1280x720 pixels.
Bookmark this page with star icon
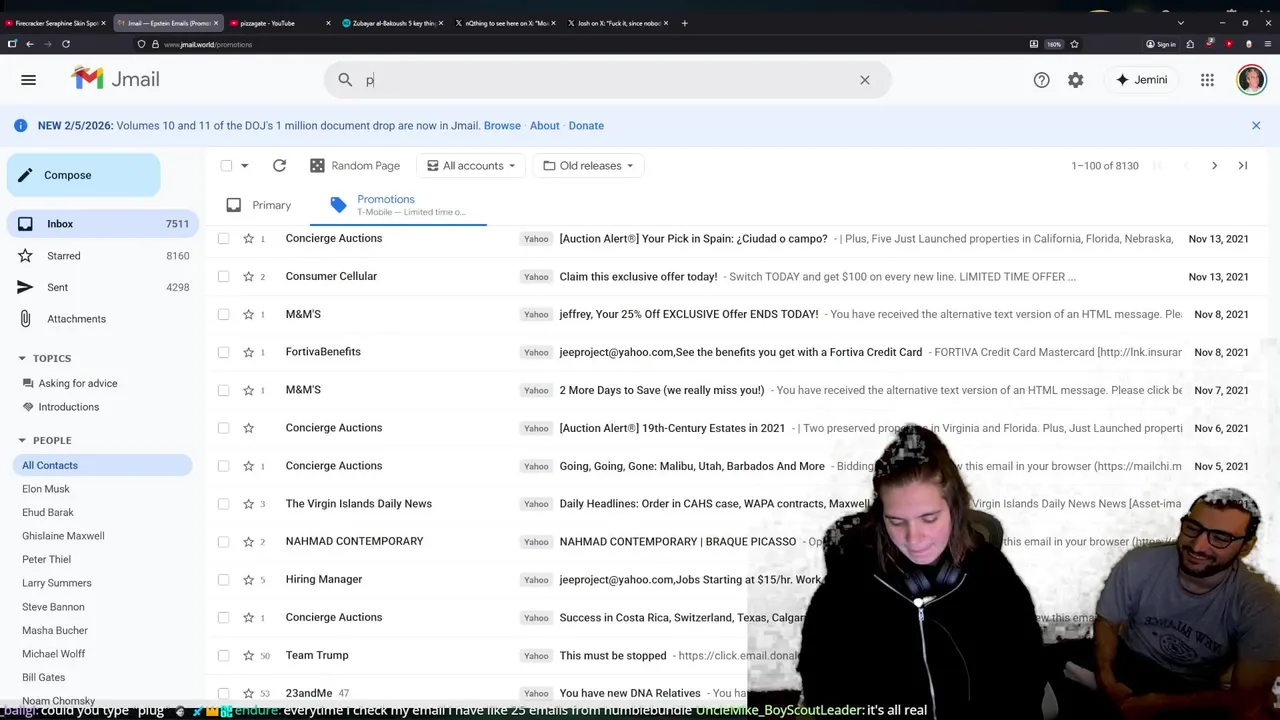coord(1074,44)
